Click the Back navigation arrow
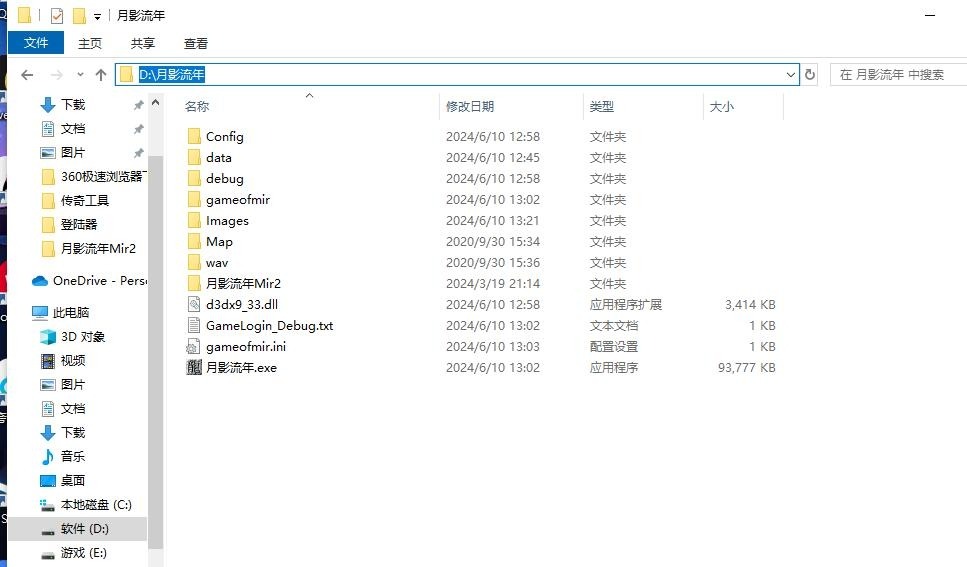This screenshot has height=567, width=967. [27, 75]
